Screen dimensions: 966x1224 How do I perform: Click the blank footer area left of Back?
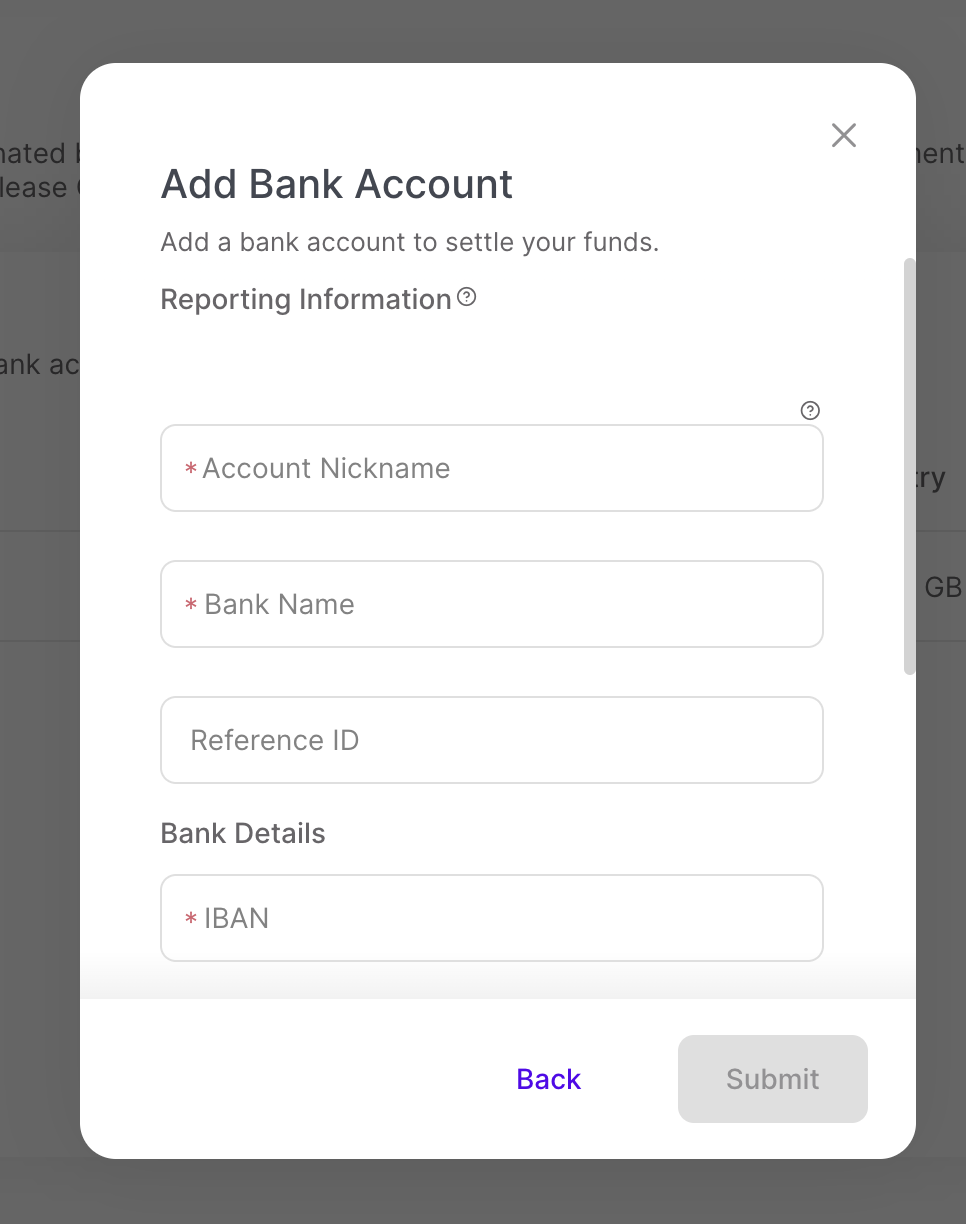pyautogui.click(x=300, y=1079)
